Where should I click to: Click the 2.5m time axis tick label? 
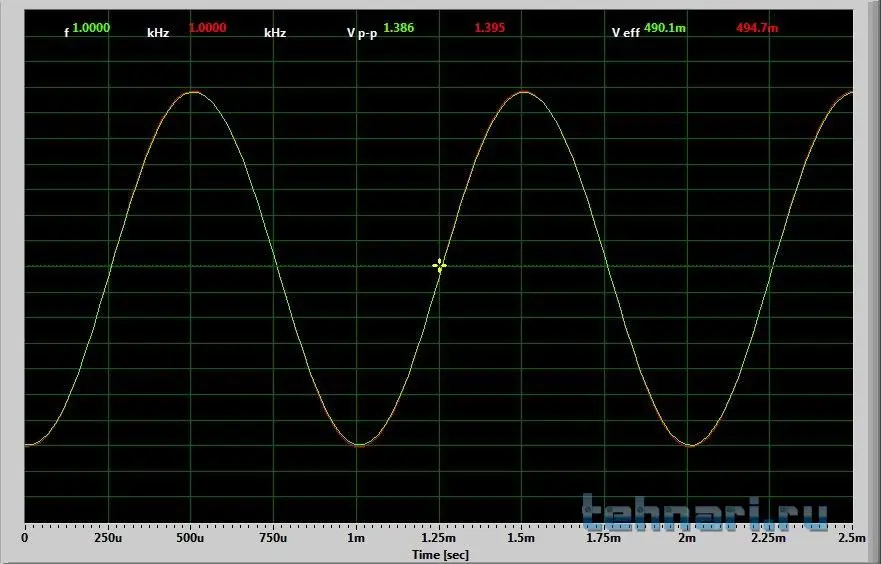click(x=853, y=538)
